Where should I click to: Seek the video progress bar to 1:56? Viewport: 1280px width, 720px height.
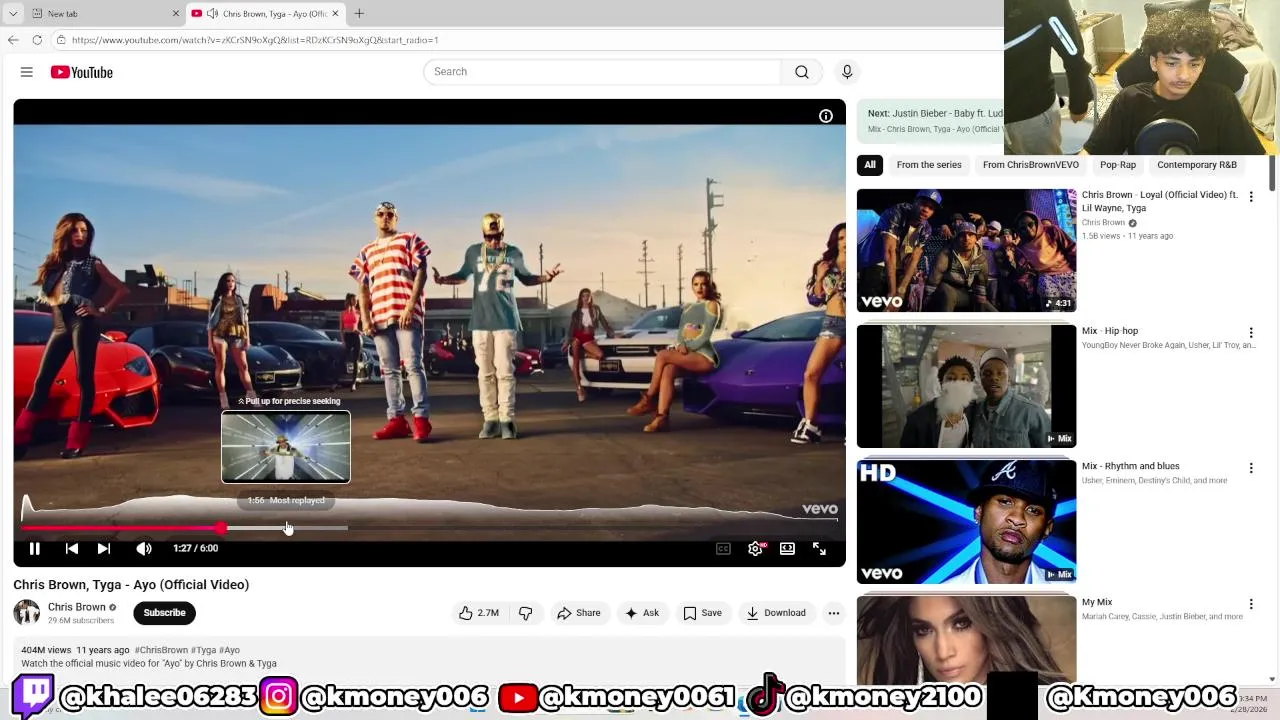point(286,527)
